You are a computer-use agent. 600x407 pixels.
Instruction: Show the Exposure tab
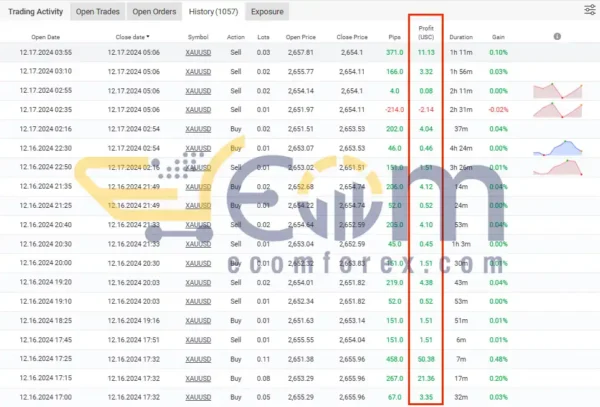pos(267,11)
